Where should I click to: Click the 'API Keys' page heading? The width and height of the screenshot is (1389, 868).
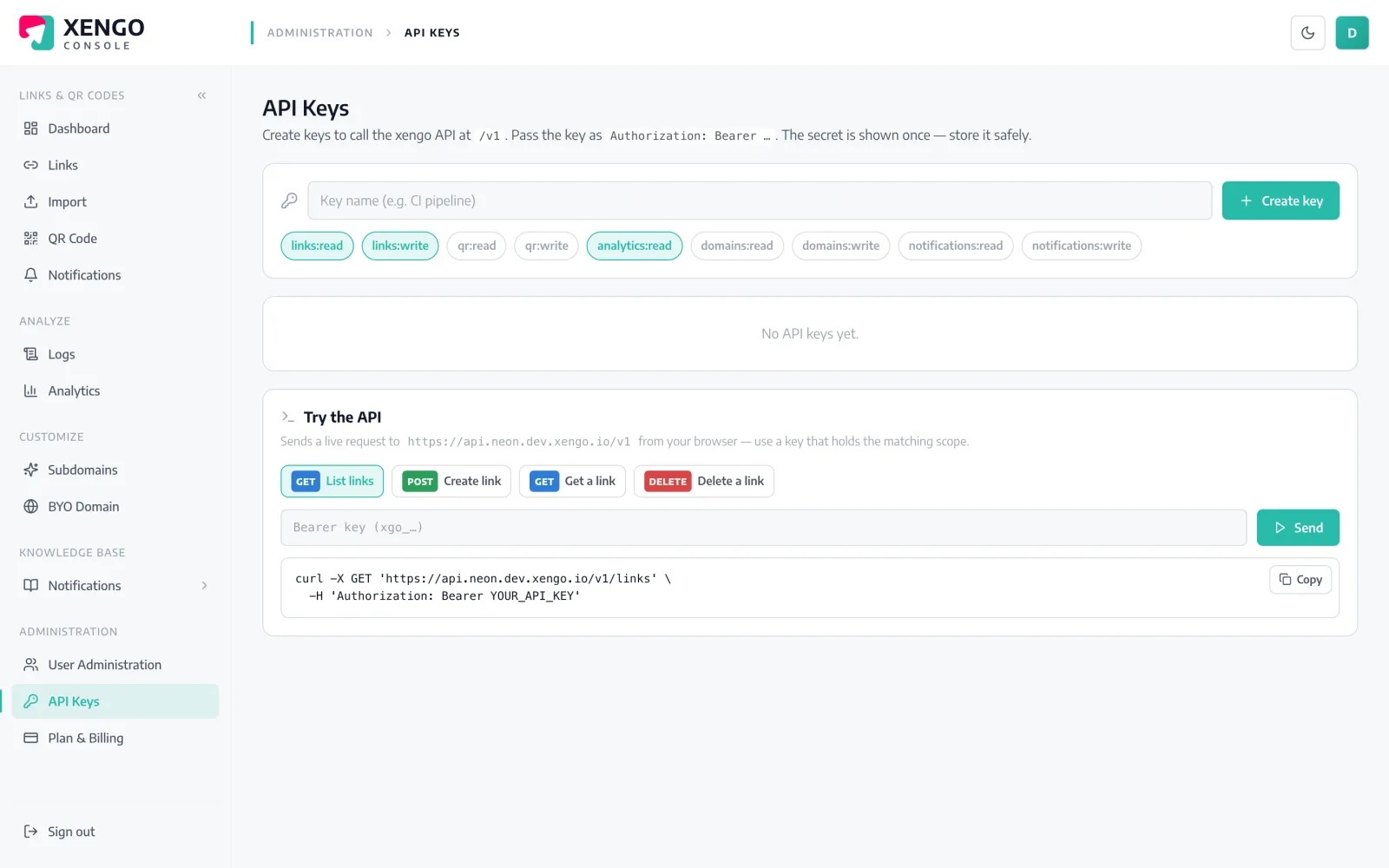[306, 108]
